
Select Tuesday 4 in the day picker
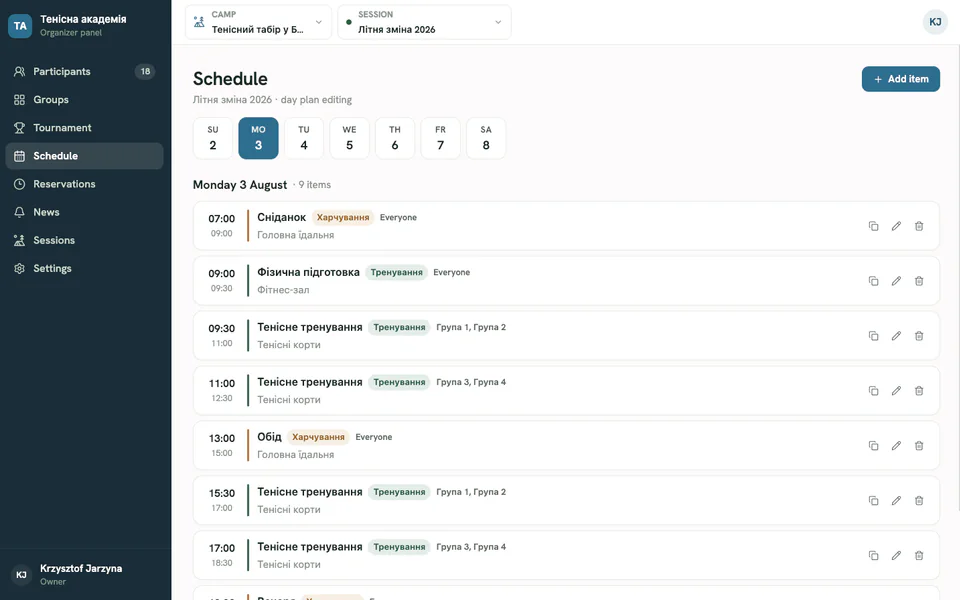point(304,138)
